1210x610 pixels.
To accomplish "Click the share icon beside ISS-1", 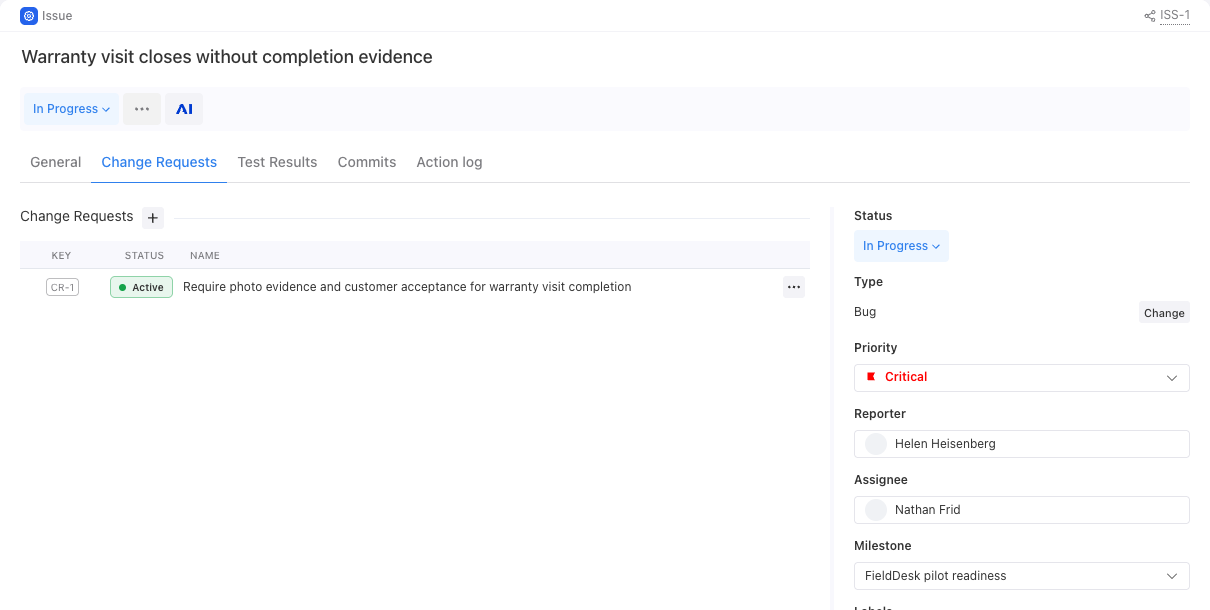I will (1150, 16).
